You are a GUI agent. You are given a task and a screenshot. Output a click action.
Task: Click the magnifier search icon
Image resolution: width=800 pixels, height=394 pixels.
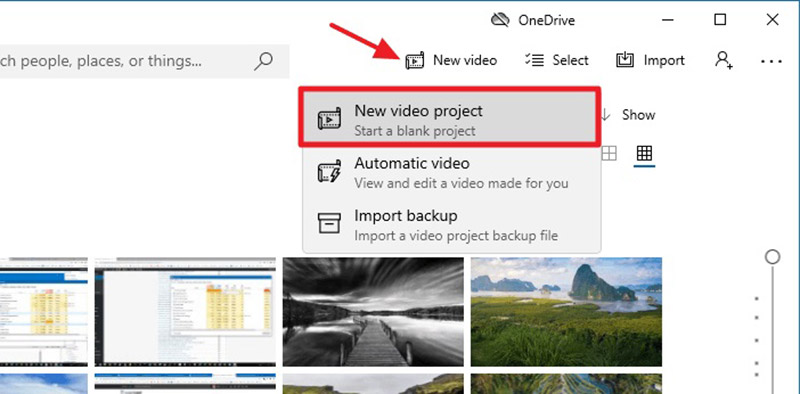263,61
